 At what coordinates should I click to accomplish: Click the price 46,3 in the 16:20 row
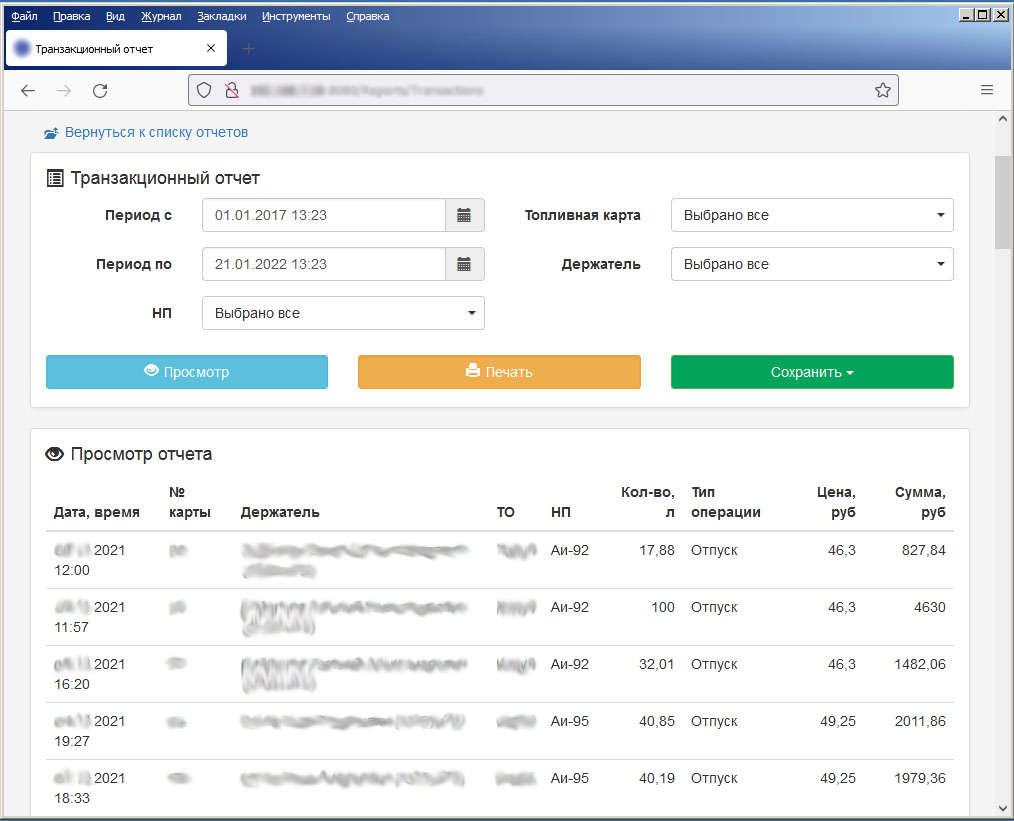[x=842, y=665]
